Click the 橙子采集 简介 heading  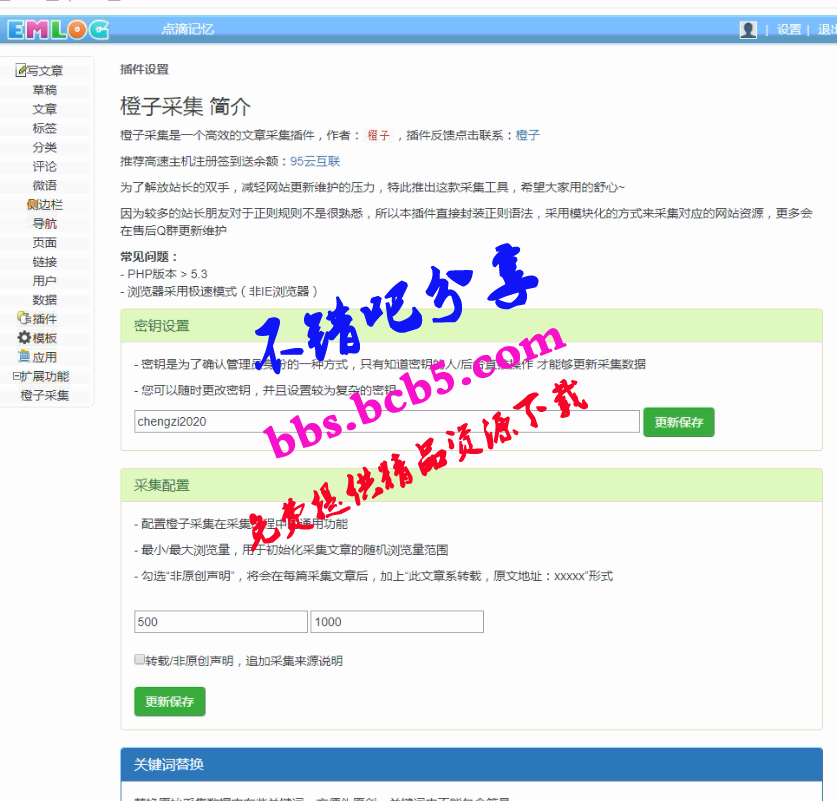[185, 106]
